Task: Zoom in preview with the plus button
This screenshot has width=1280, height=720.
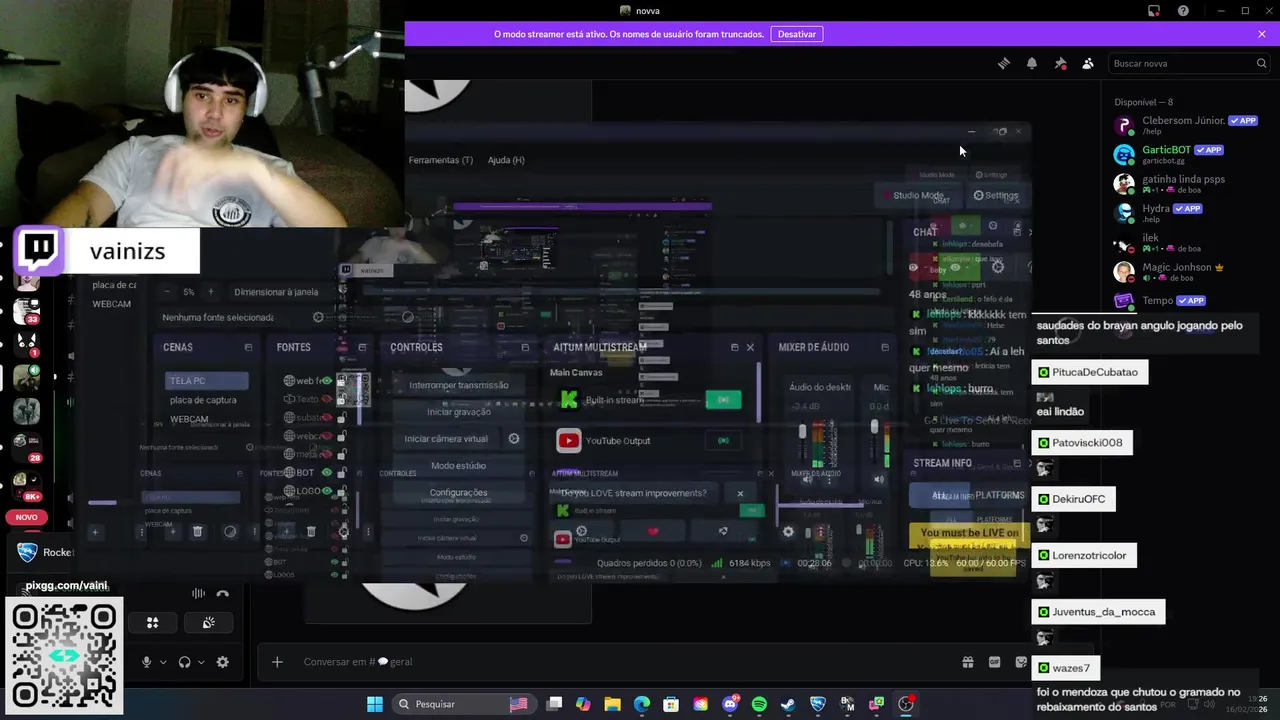Action: [211, 292]
